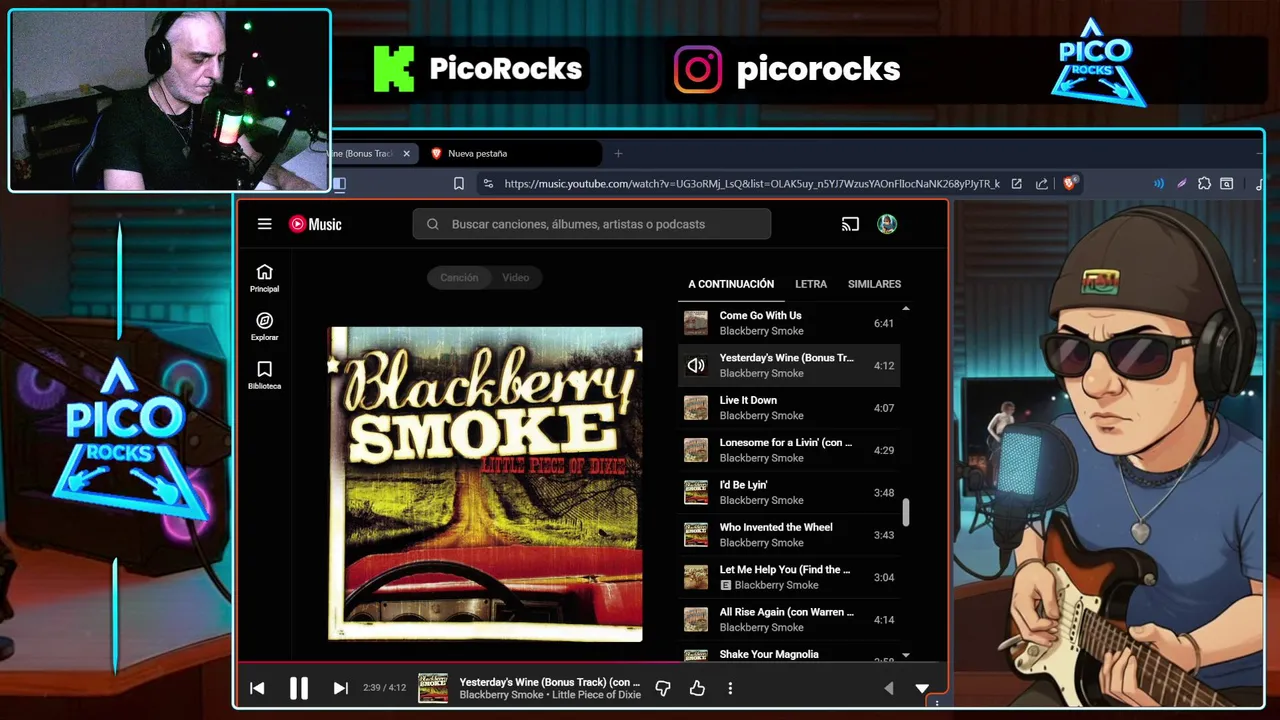
Task: Click the song progress bar
Action: tap(592, 662)
